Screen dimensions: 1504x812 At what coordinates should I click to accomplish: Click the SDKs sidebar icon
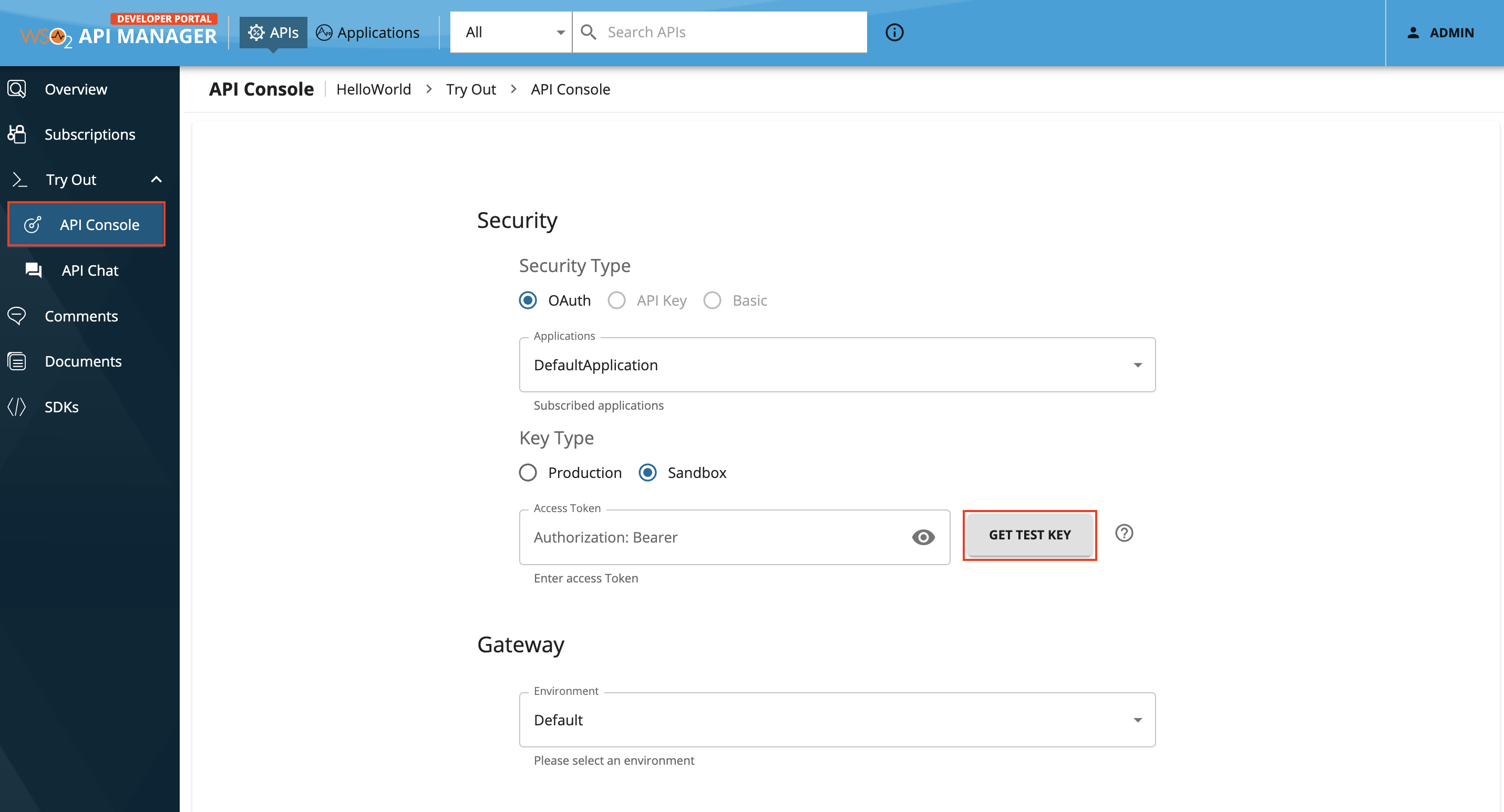[x=16, y=407]
